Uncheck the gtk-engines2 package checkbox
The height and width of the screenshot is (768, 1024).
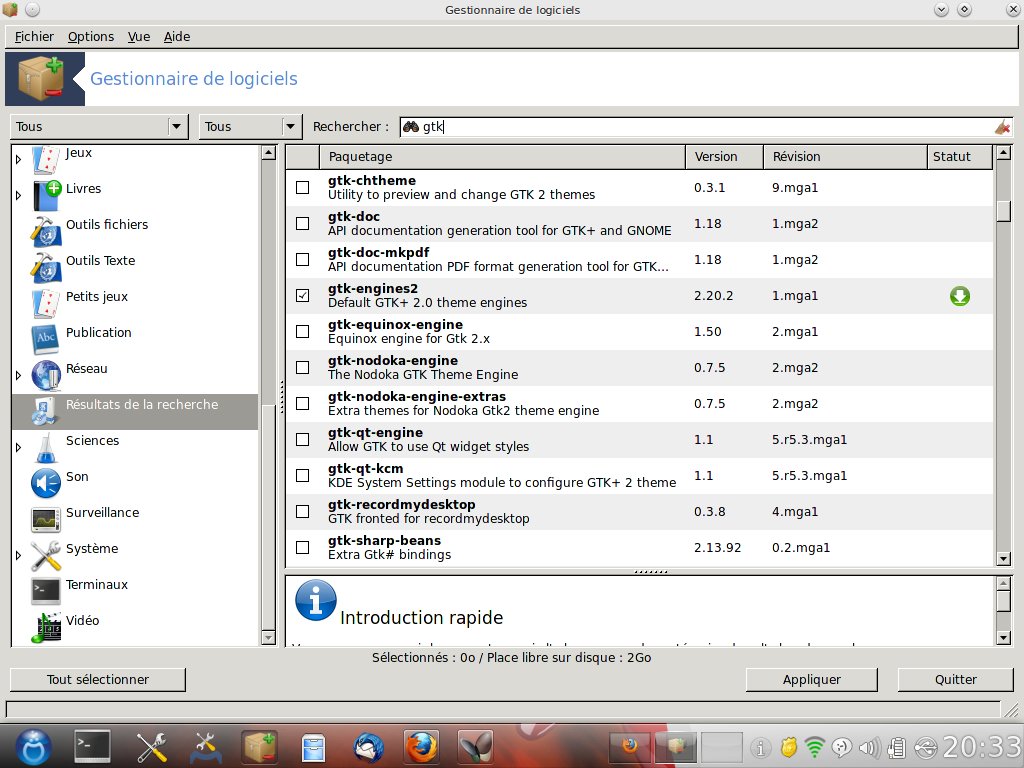click(x=302, y=295)
